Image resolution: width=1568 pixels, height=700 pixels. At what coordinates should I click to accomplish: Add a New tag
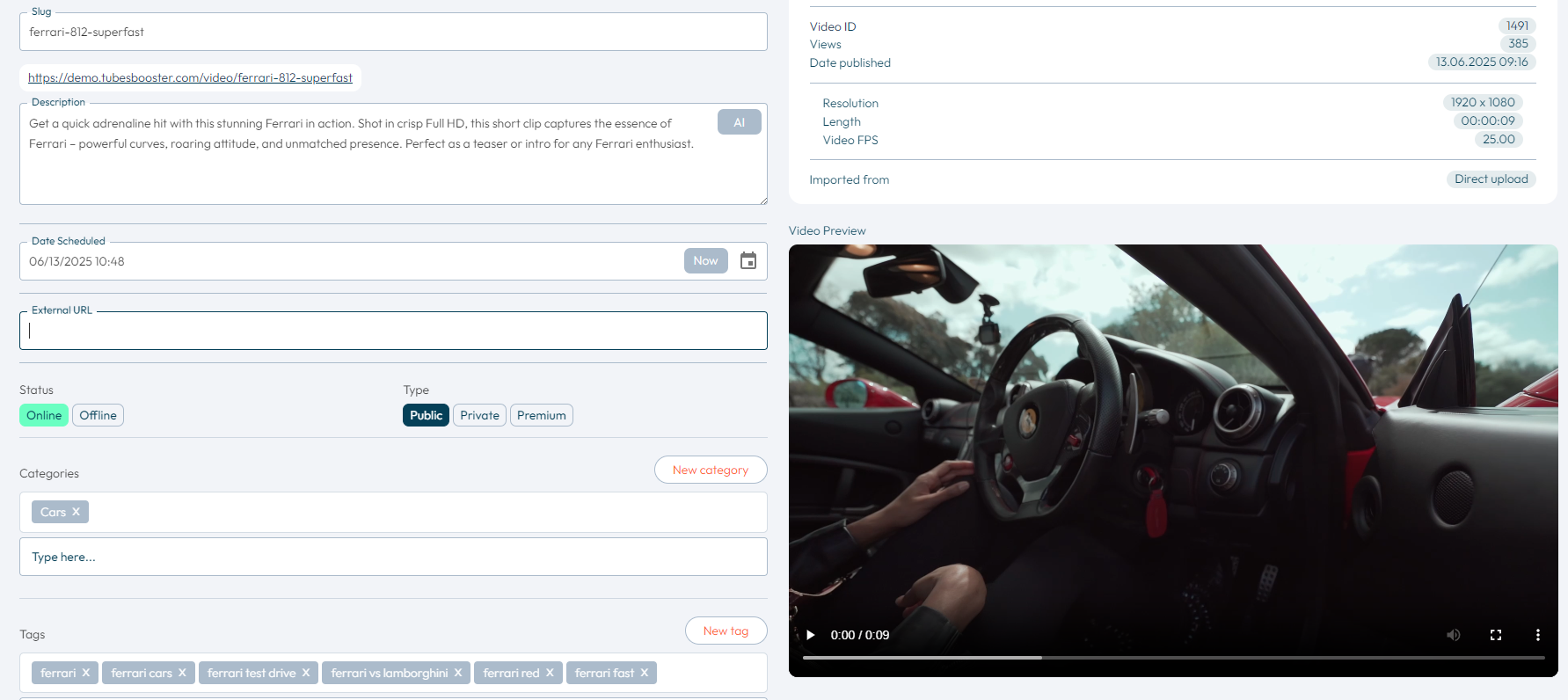(x=726, y=631)
